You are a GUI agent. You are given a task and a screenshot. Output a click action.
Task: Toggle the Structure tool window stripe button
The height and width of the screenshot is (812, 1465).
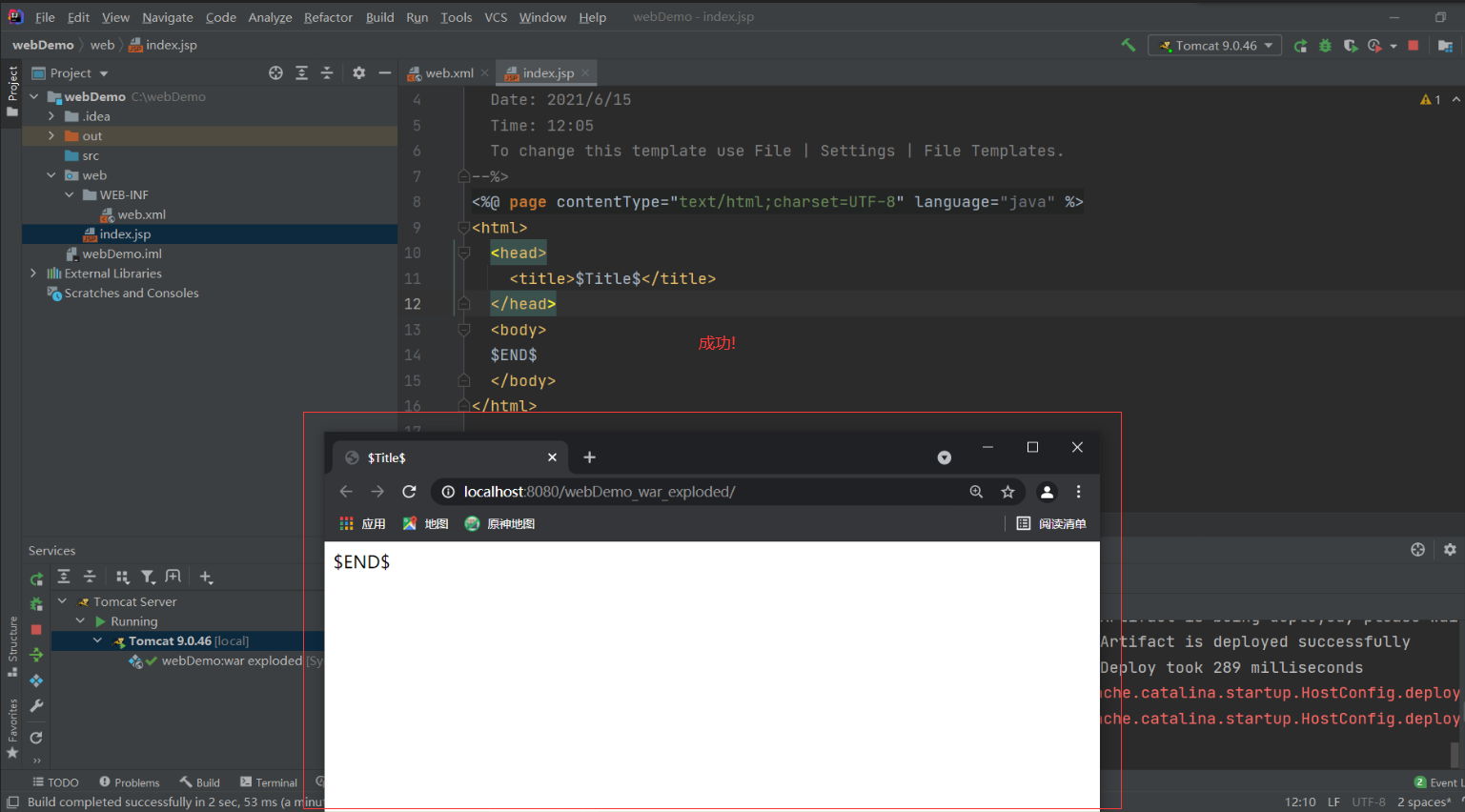coord(12,646)
